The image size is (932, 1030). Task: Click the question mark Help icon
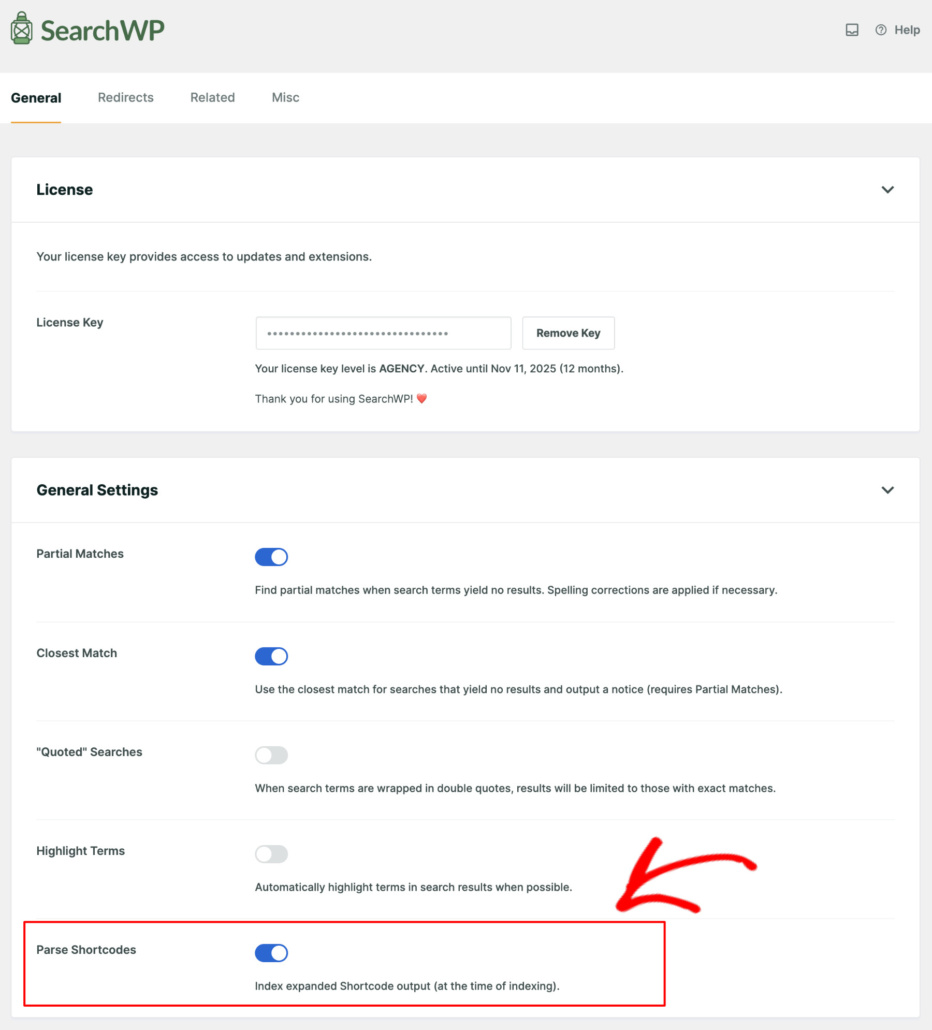(x=881, y=30)
